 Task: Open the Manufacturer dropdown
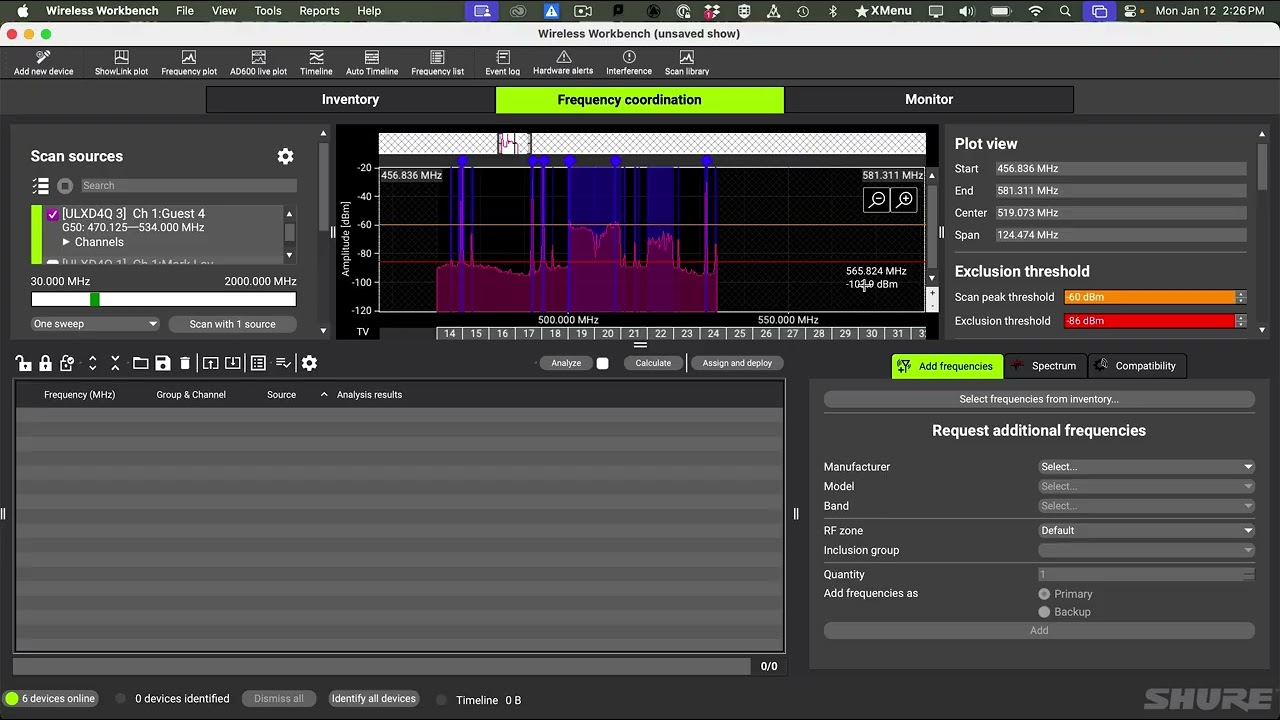[x=1146, y=466]
